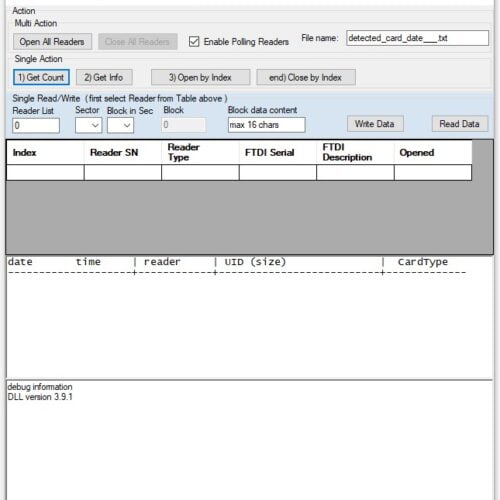Click the FTDI Serial column header

[x=278, y=152]
